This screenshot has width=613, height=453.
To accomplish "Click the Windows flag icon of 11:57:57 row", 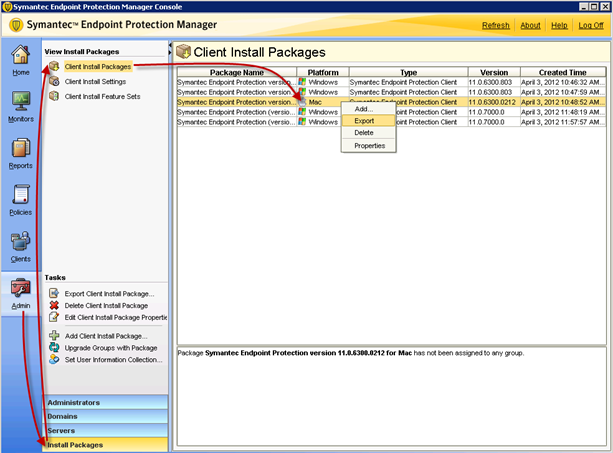I will 302,122.
